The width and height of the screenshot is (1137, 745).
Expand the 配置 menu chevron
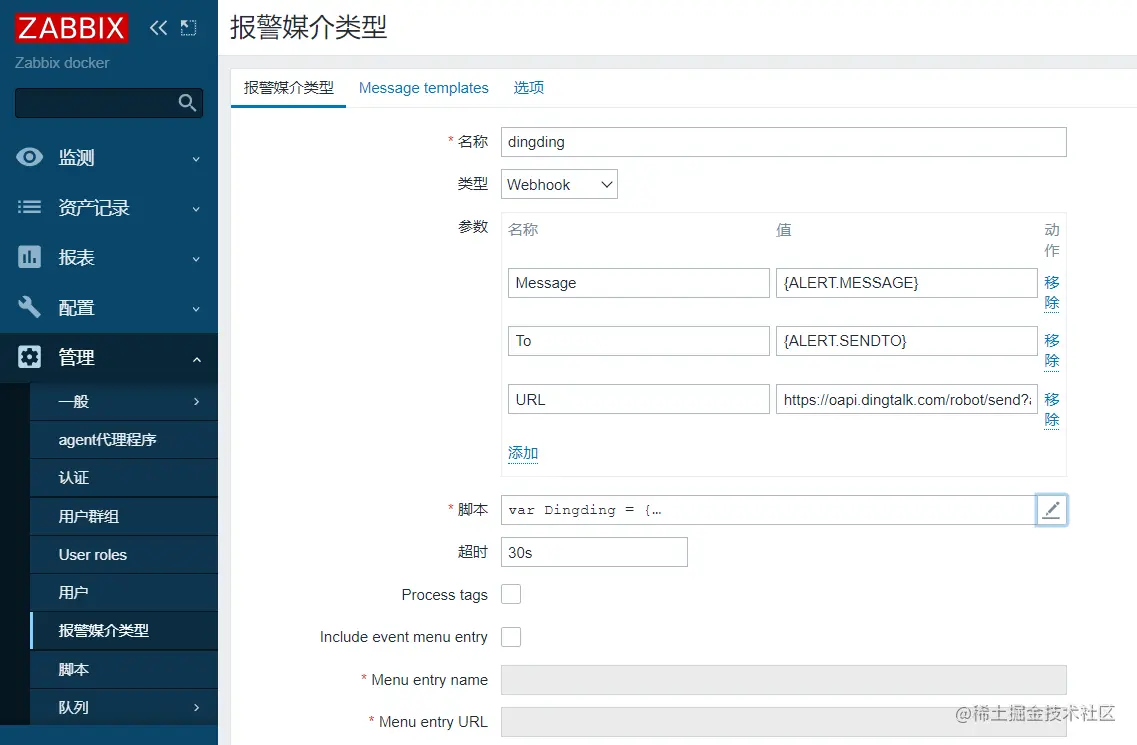(x=196, y=309)
